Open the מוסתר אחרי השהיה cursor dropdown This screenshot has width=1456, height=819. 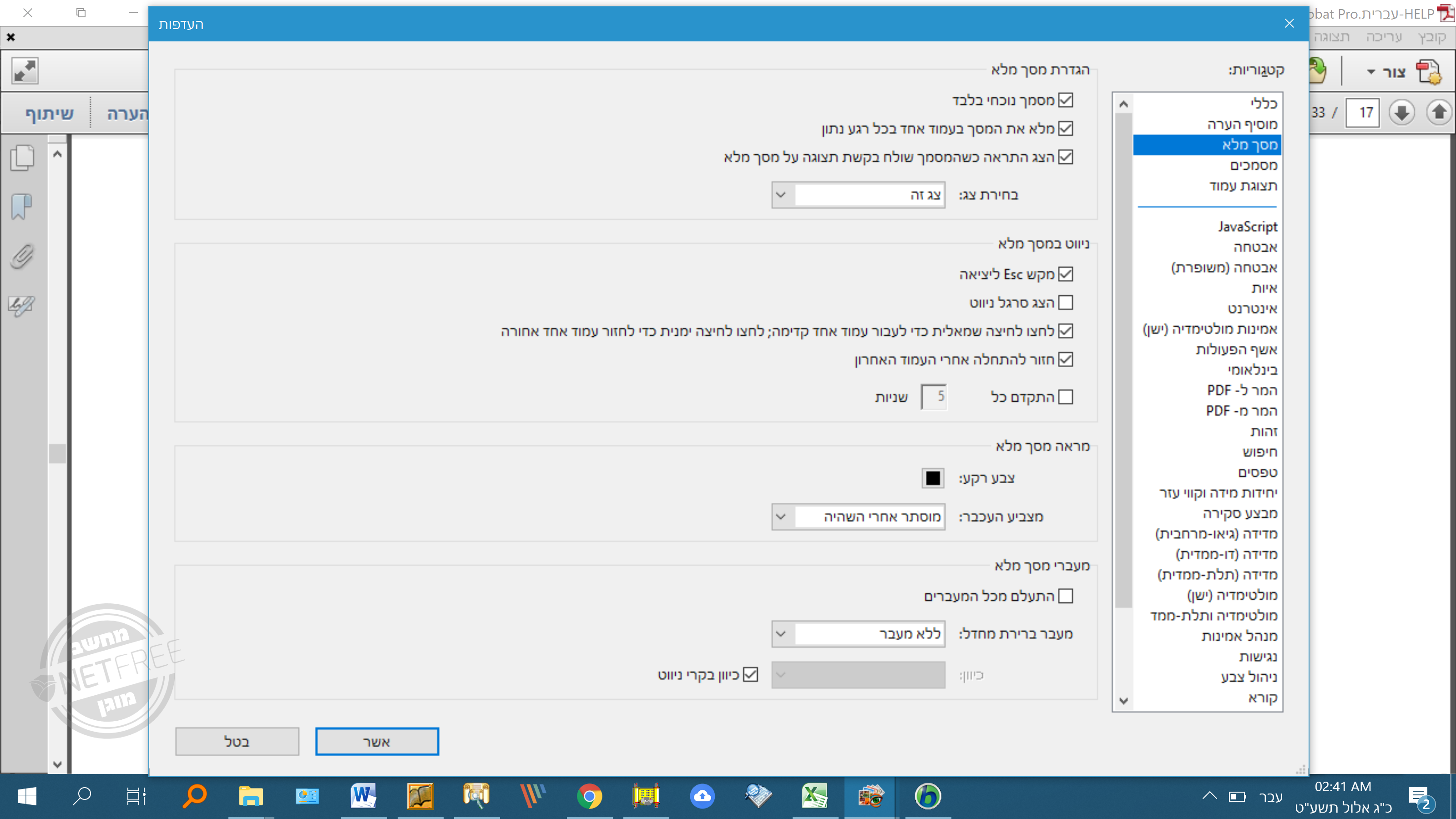[781, 516]
